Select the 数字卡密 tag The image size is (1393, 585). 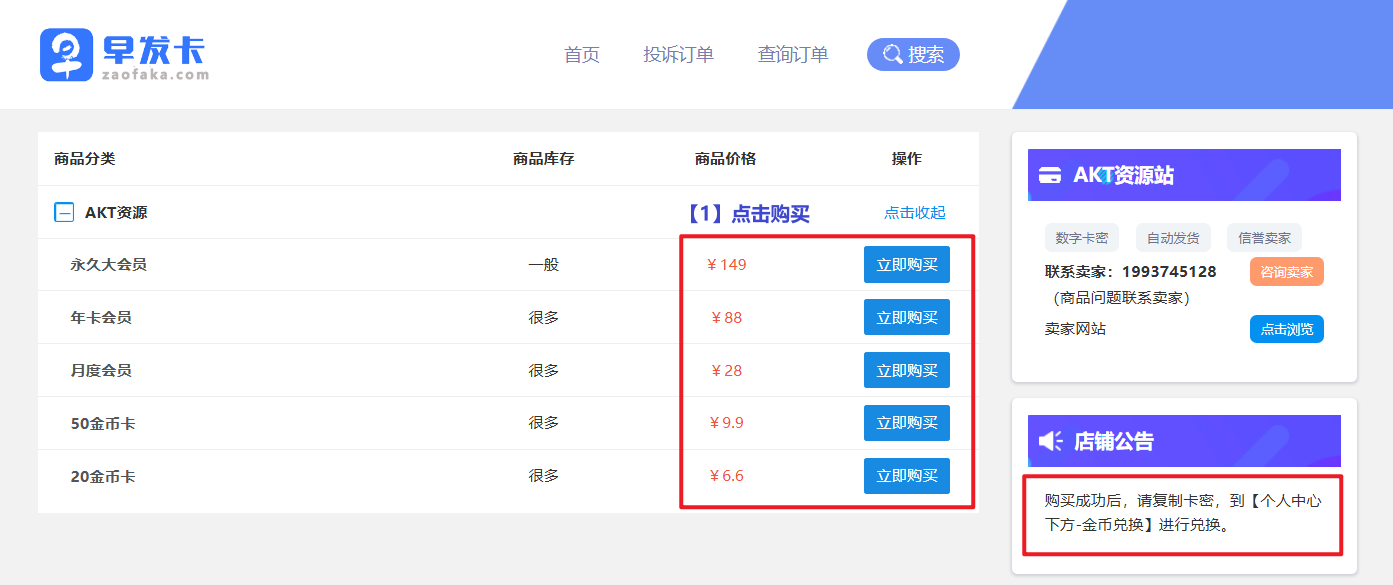coord(1081,238)
